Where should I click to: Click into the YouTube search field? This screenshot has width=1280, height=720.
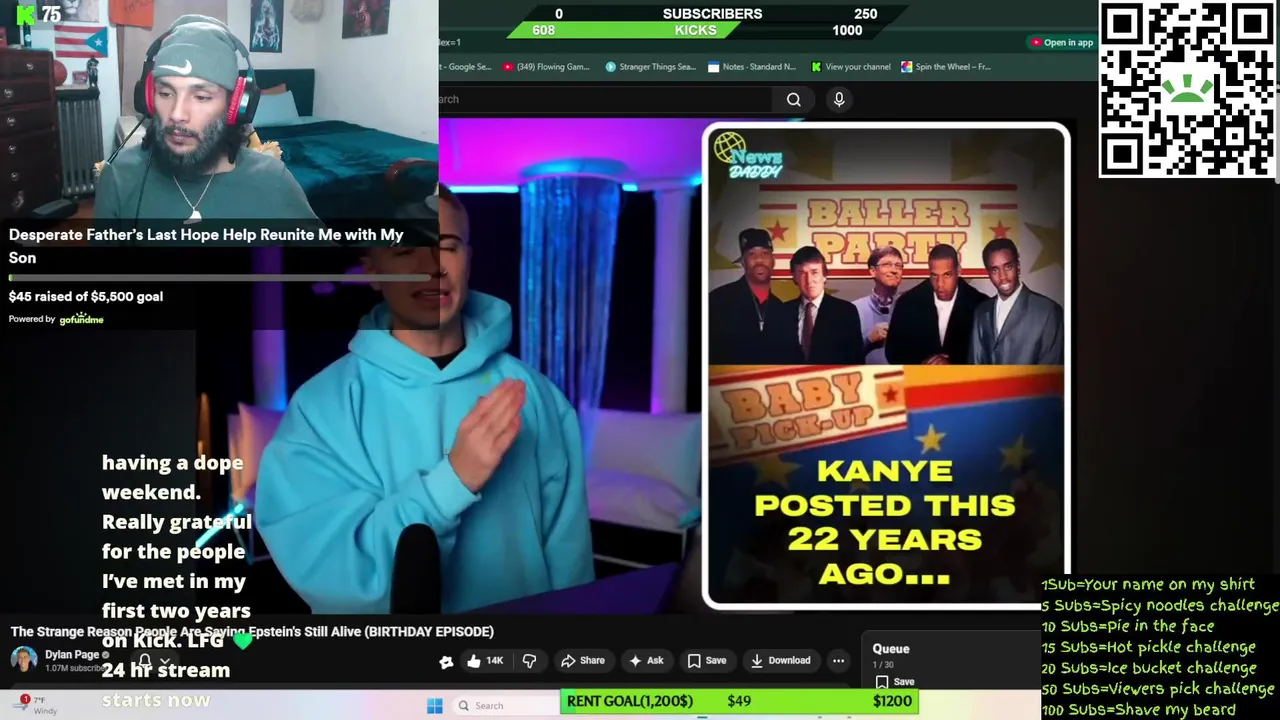(x=605, y=99)
